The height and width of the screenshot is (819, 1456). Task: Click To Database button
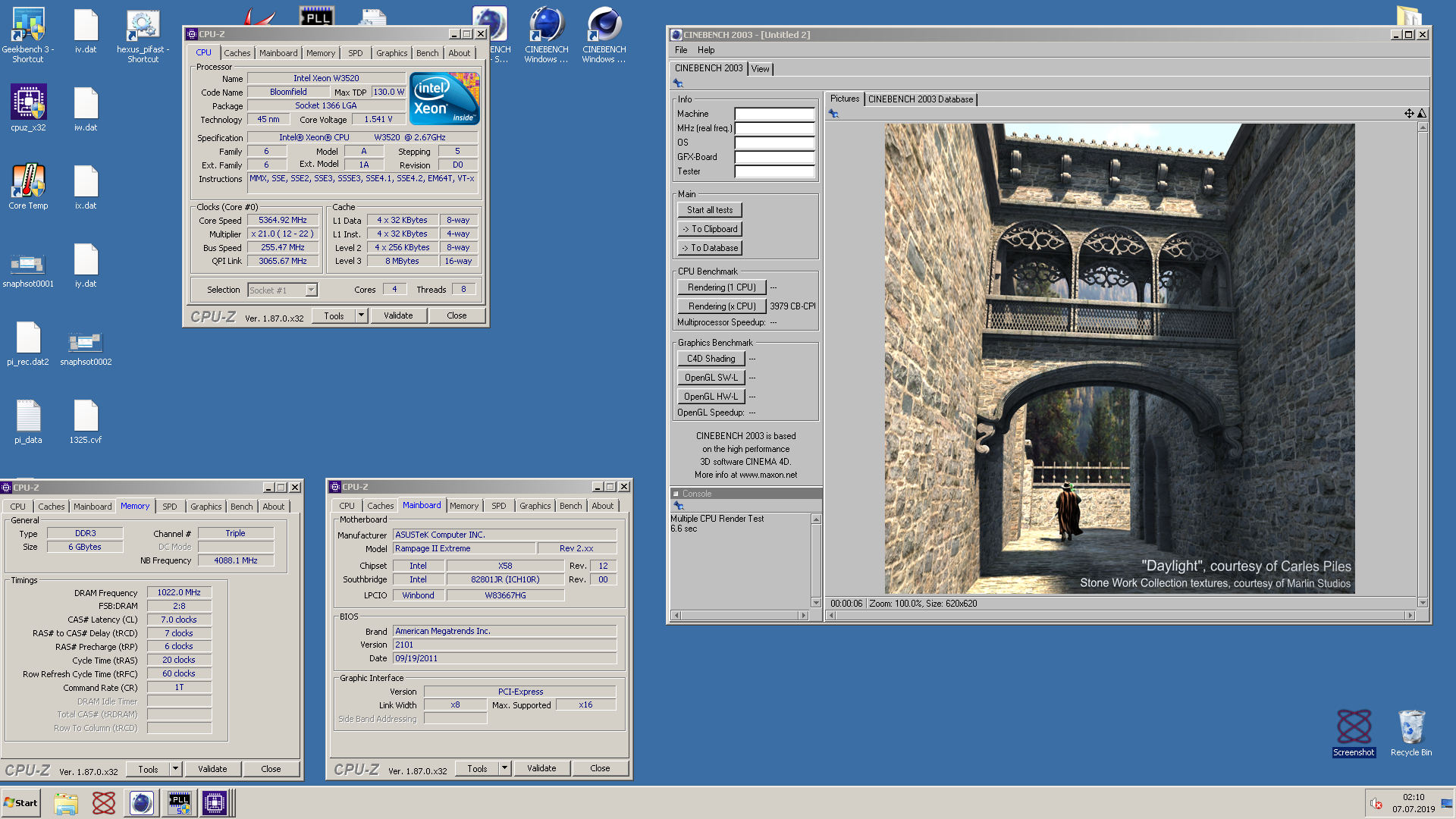[x=710, y=248]
